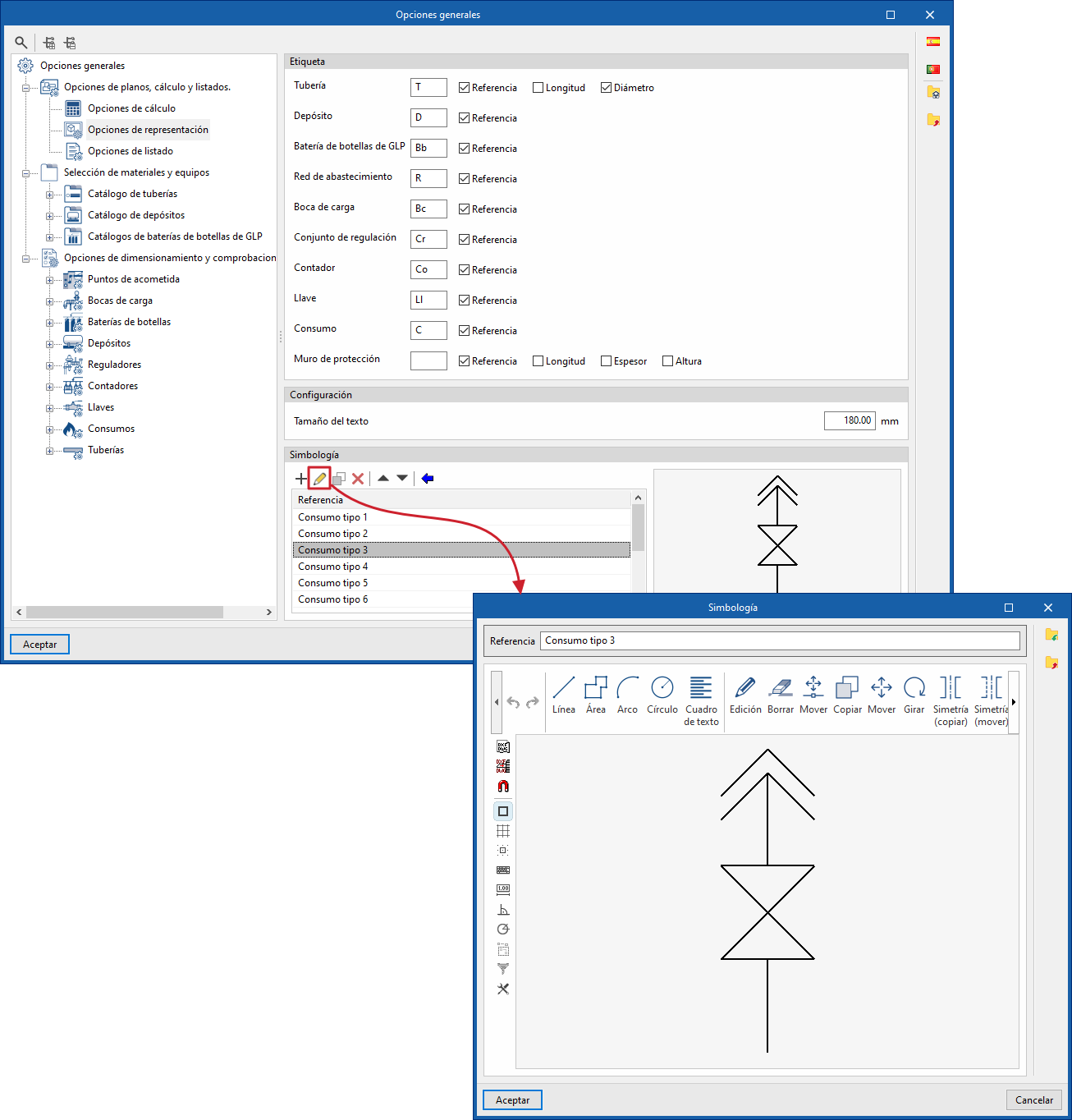This screenshot has height=1120, width=1072.
Task: Select the Borrar eraser tool
Action: (x=781, y=695)
